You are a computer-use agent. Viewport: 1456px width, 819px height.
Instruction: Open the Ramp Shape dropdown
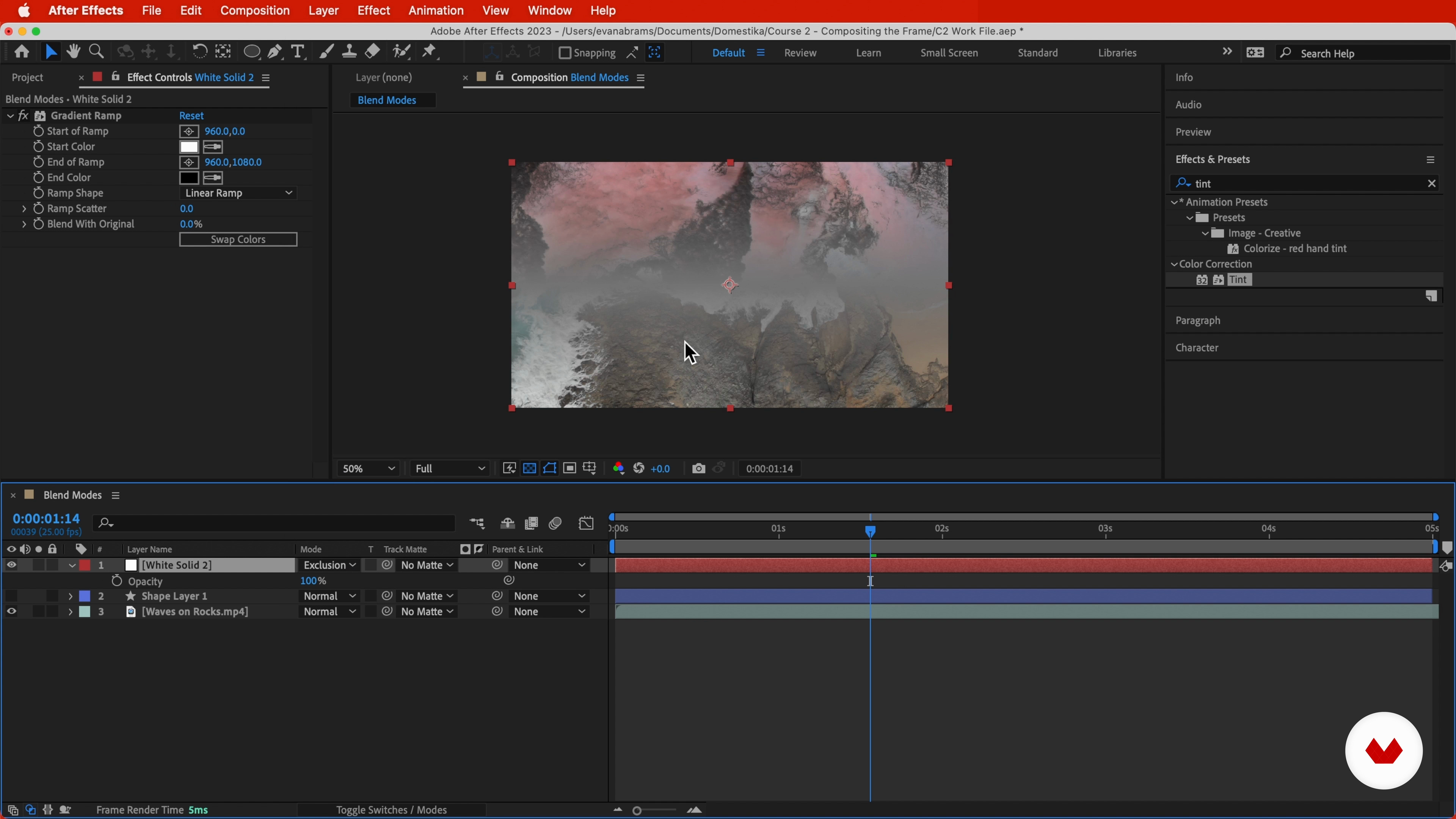(238, 193)
